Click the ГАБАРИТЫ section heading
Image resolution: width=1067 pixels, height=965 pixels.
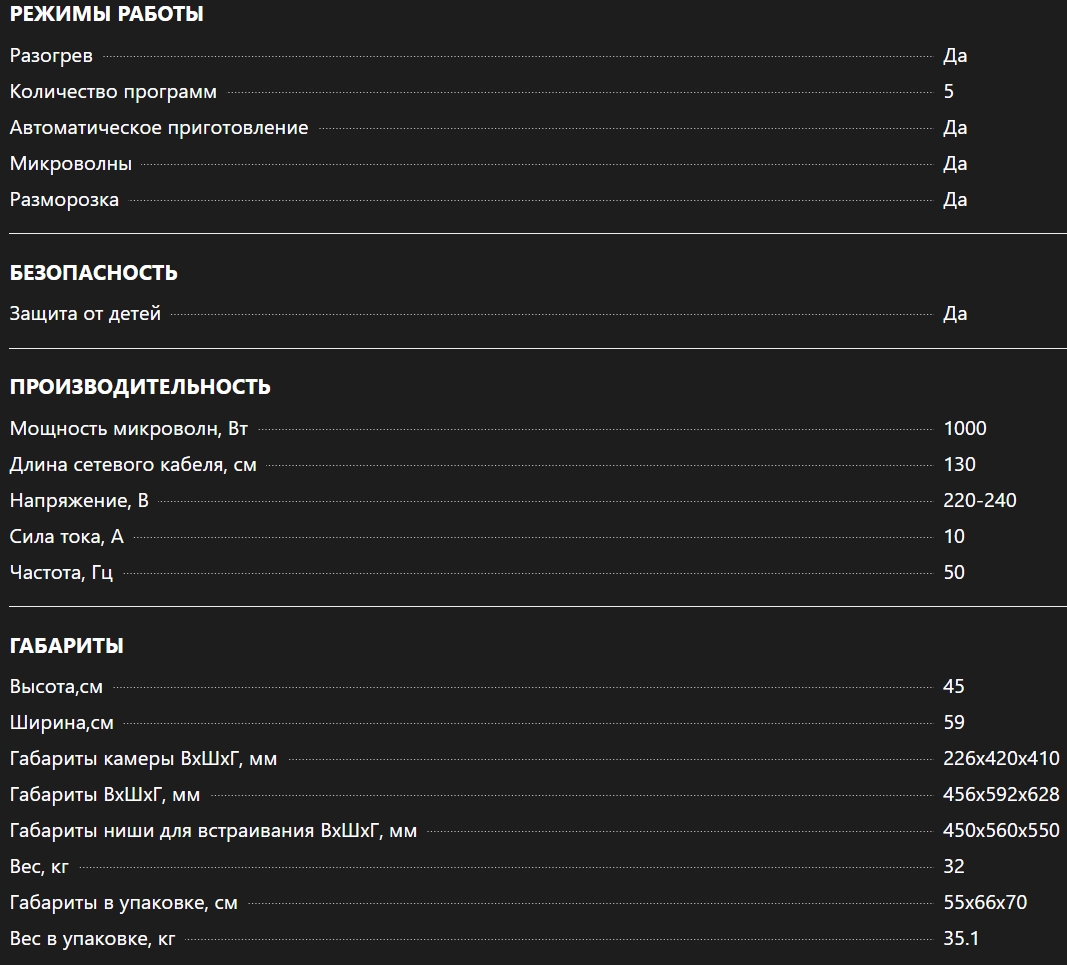pyautogui.click(x=67, y=646)
